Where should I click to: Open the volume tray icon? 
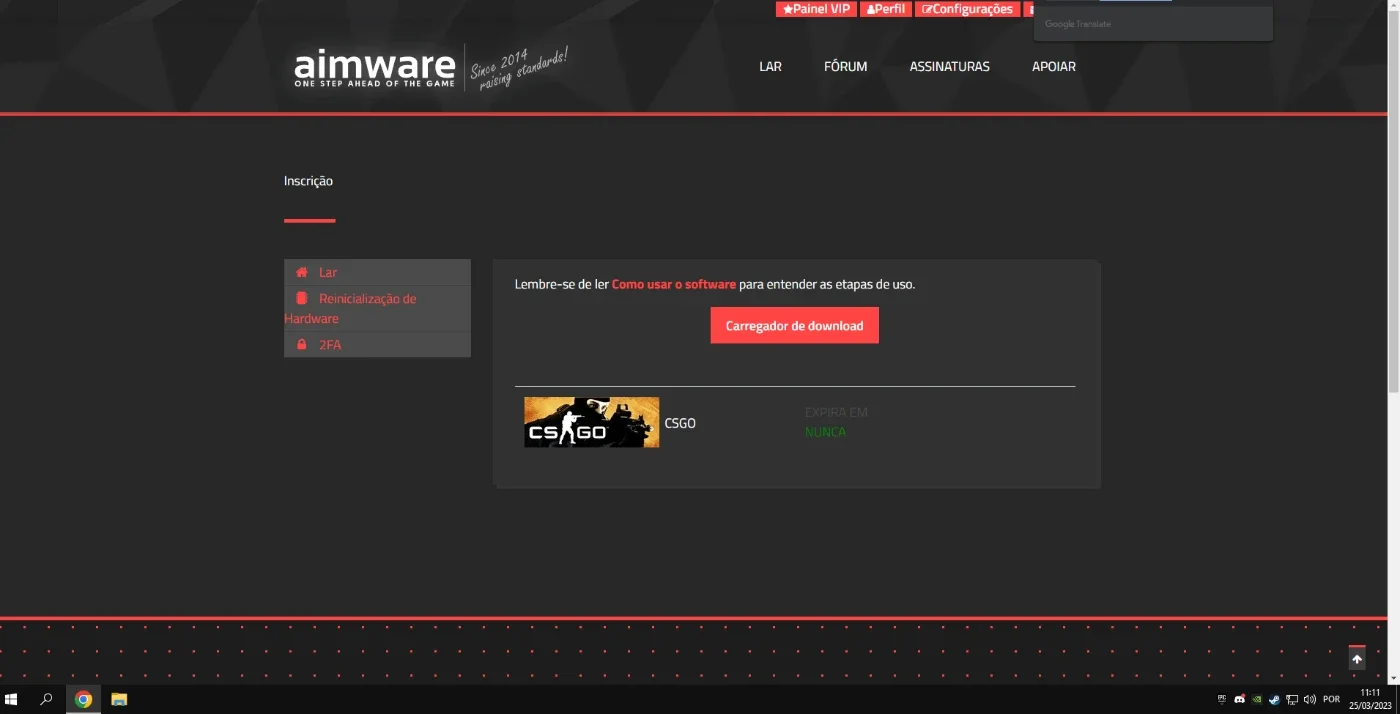point(1309,699)
